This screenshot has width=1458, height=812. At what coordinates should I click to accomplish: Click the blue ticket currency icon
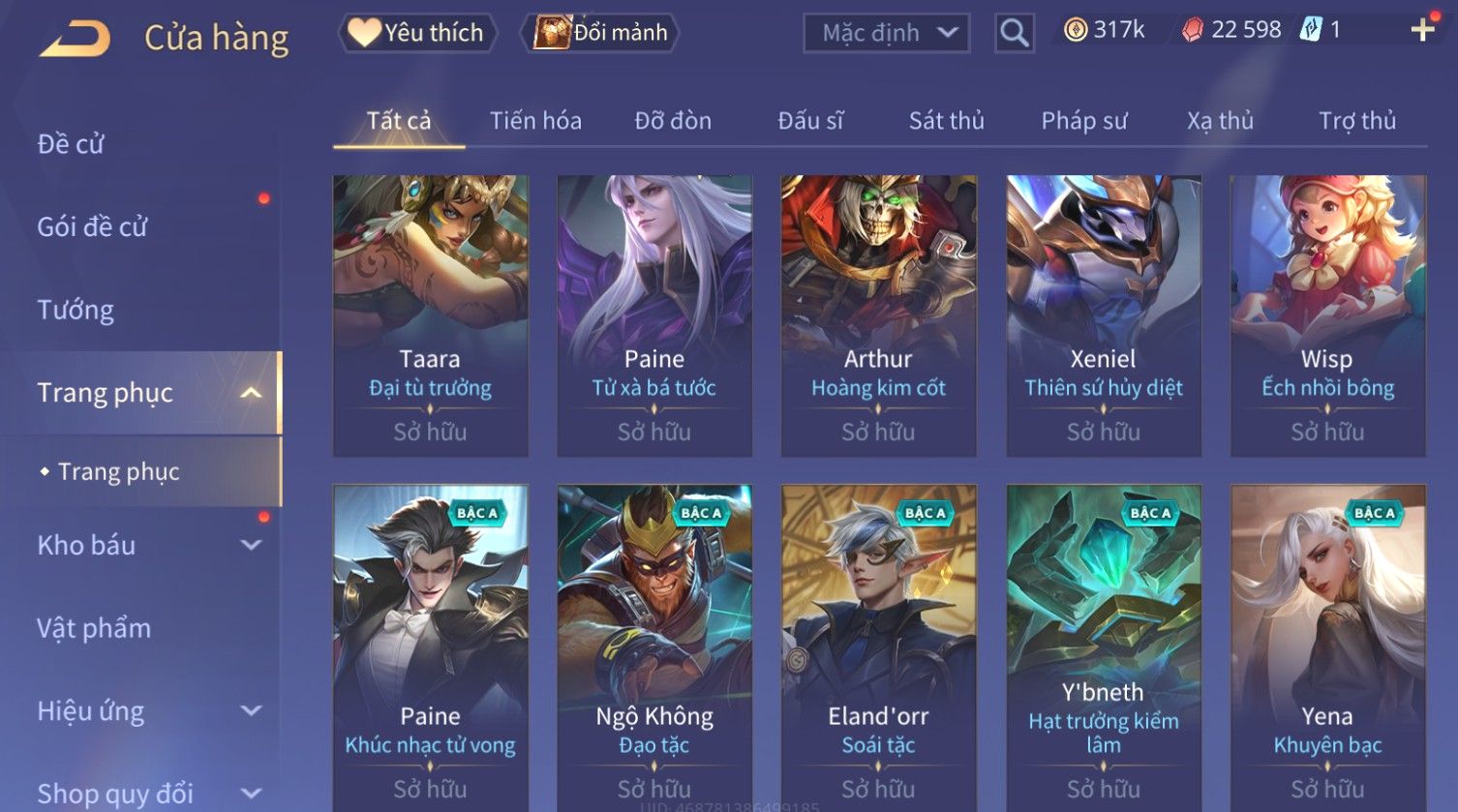(1311, 30)
